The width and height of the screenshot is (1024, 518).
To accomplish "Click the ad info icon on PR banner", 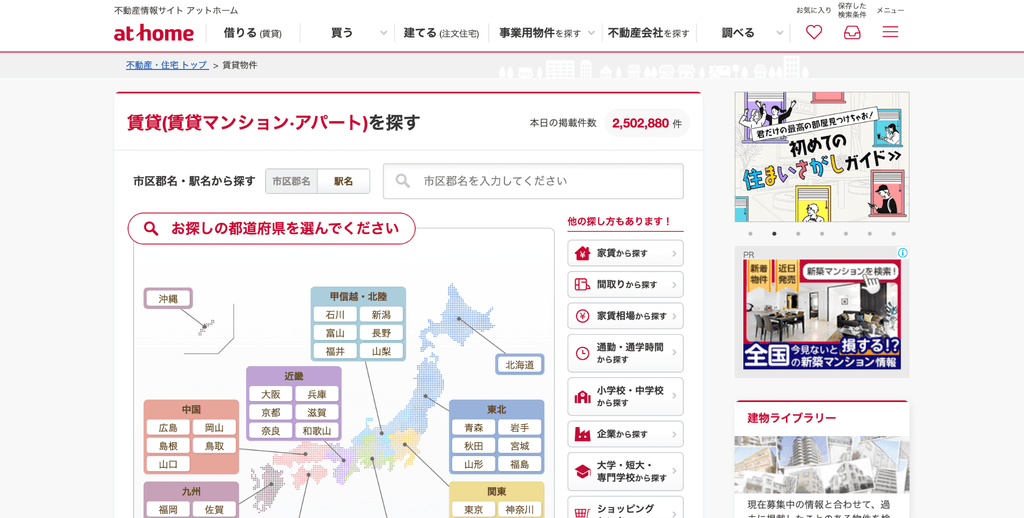I will [903, 253].
